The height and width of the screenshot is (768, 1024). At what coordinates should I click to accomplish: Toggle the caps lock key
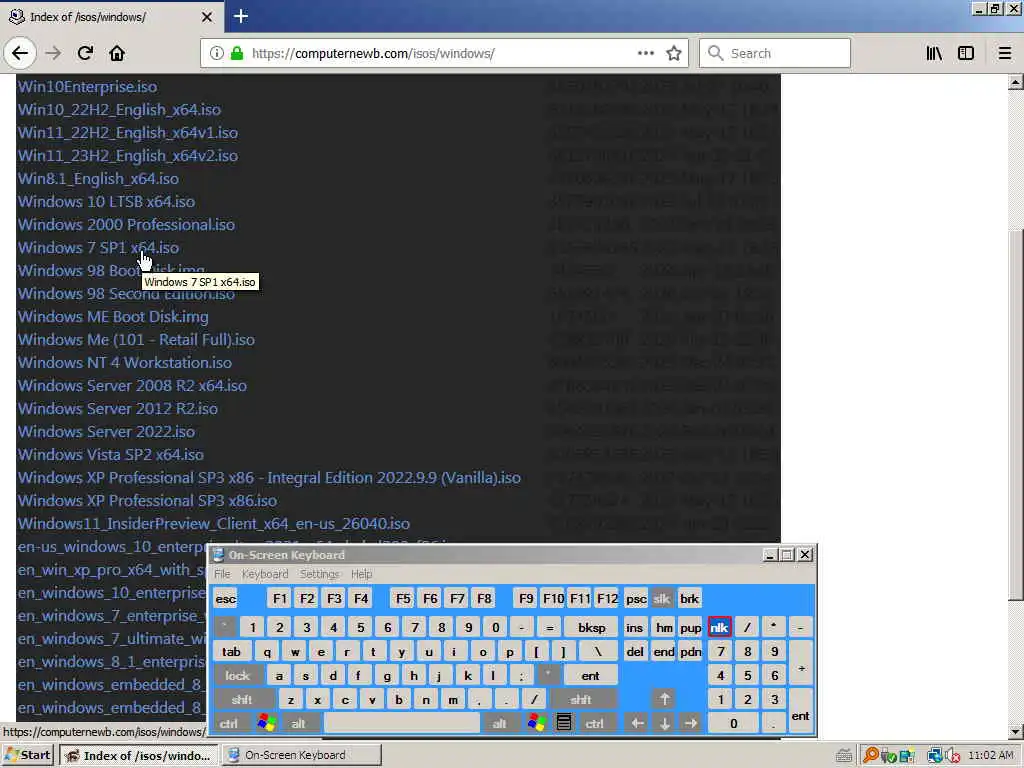click(x=238, y=675)
